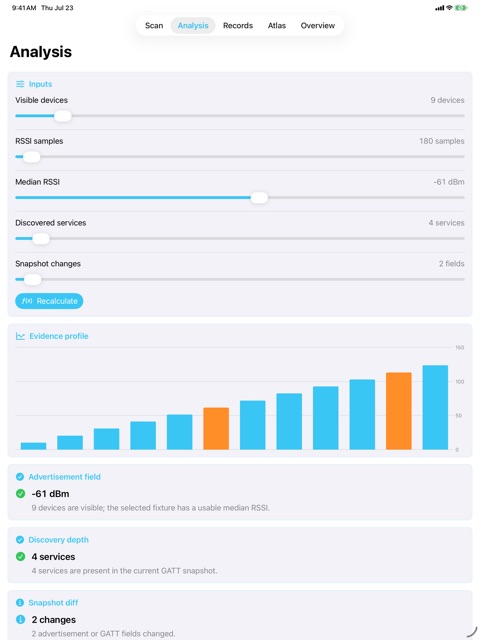Tap the last orange bar in chart

tap(399, 411)
